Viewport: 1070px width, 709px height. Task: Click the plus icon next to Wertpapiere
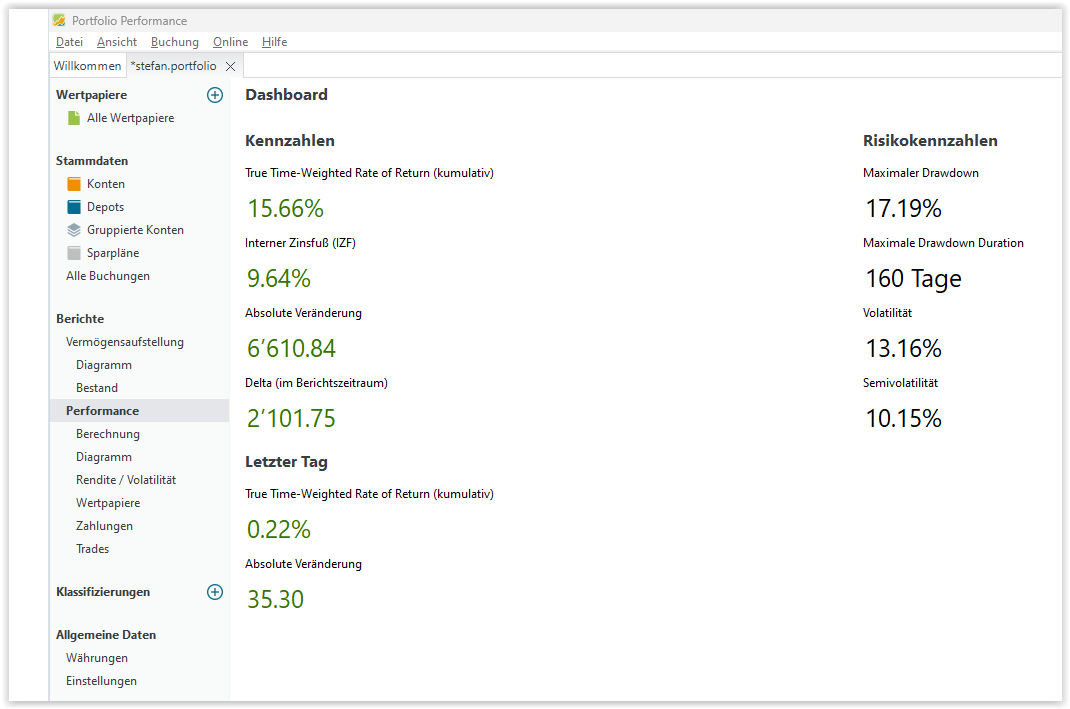pyautogui.click(x=214, y=95)
